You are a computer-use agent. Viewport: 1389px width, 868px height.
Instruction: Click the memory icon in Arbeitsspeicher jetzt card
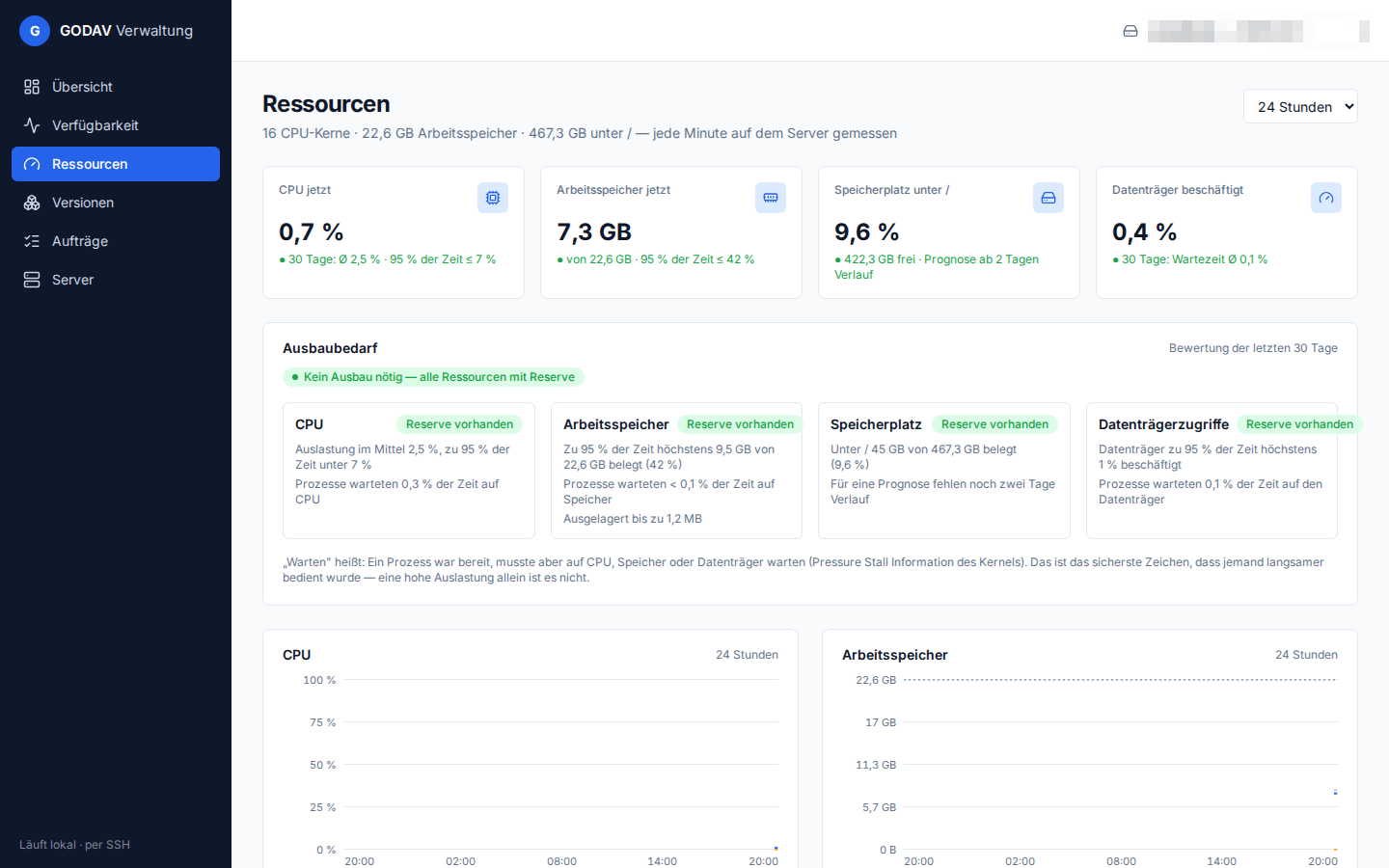(771, 198)
